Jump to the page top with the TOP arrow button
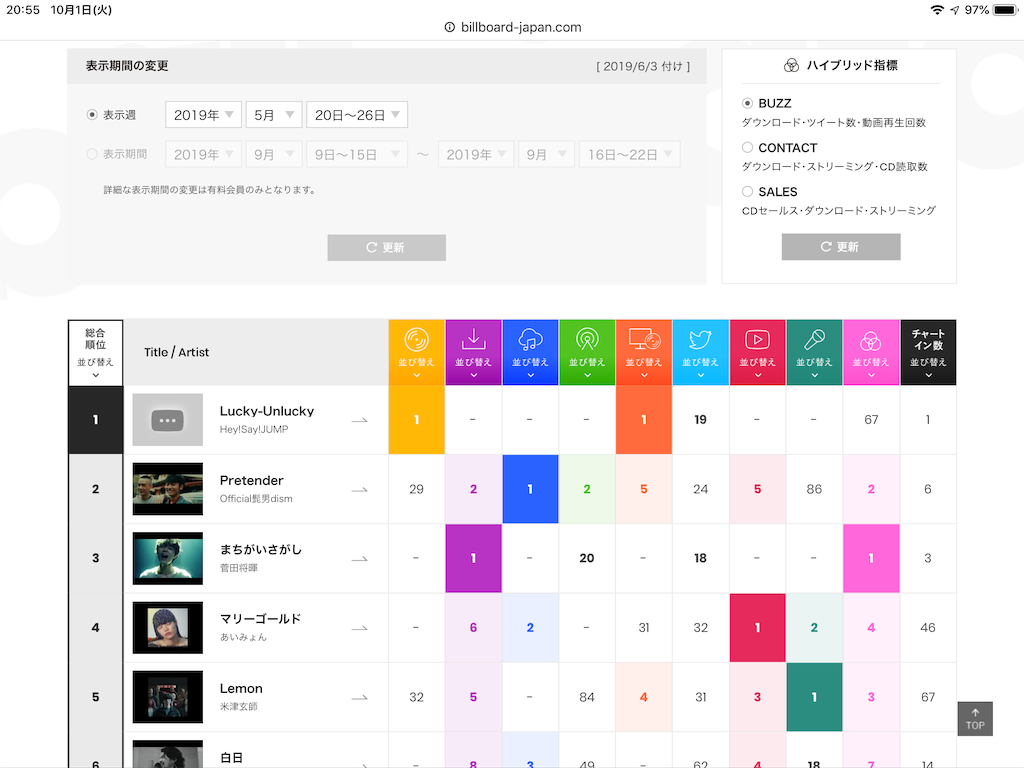The height and width of the screenshot is (768, 1024). [975, 719]
